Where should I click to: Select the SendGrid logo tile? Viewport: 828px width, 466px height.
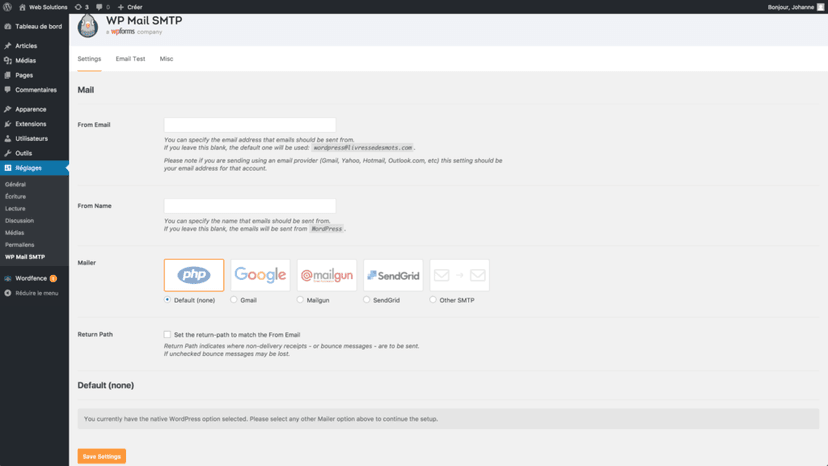[x=393, y=275]
